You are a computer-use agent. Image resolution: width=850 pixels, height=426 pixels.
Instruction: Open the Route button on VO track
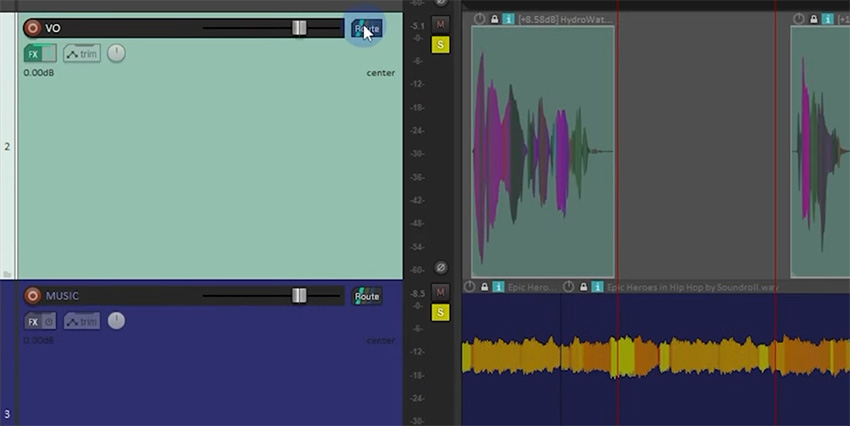pos(367,28)
